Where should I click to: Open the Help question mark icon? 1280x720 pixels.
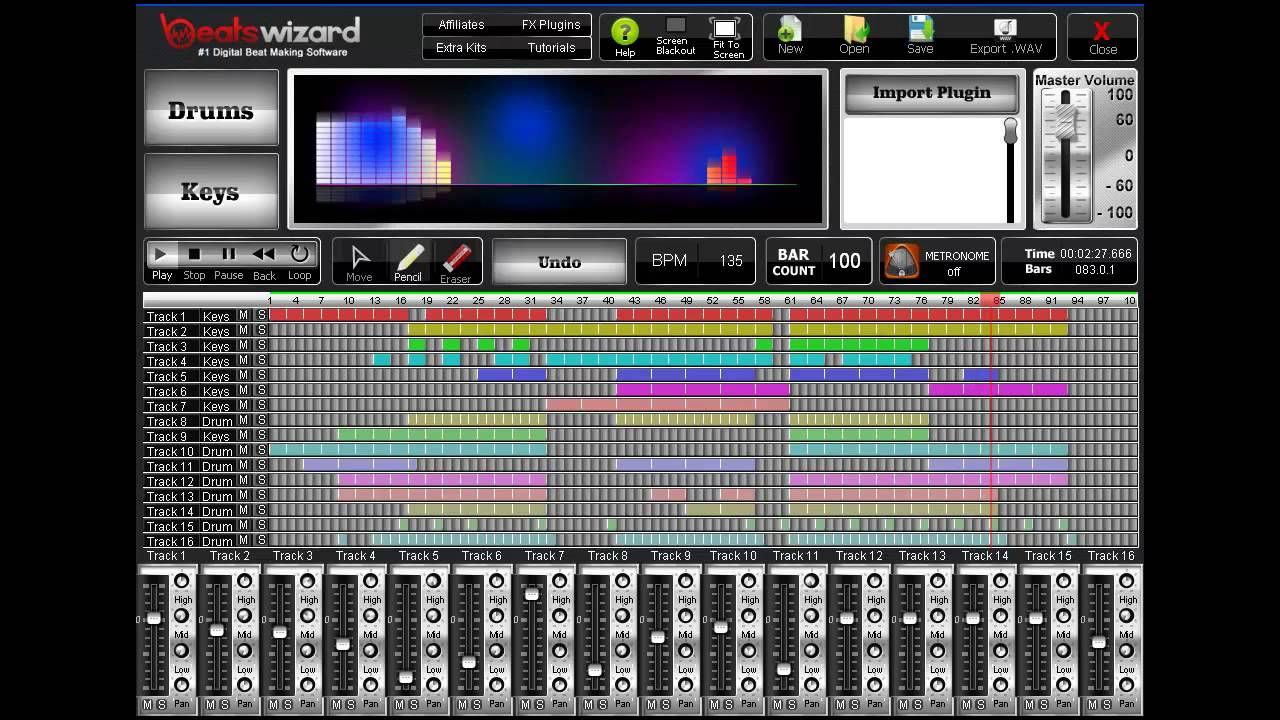coord(625,32)
